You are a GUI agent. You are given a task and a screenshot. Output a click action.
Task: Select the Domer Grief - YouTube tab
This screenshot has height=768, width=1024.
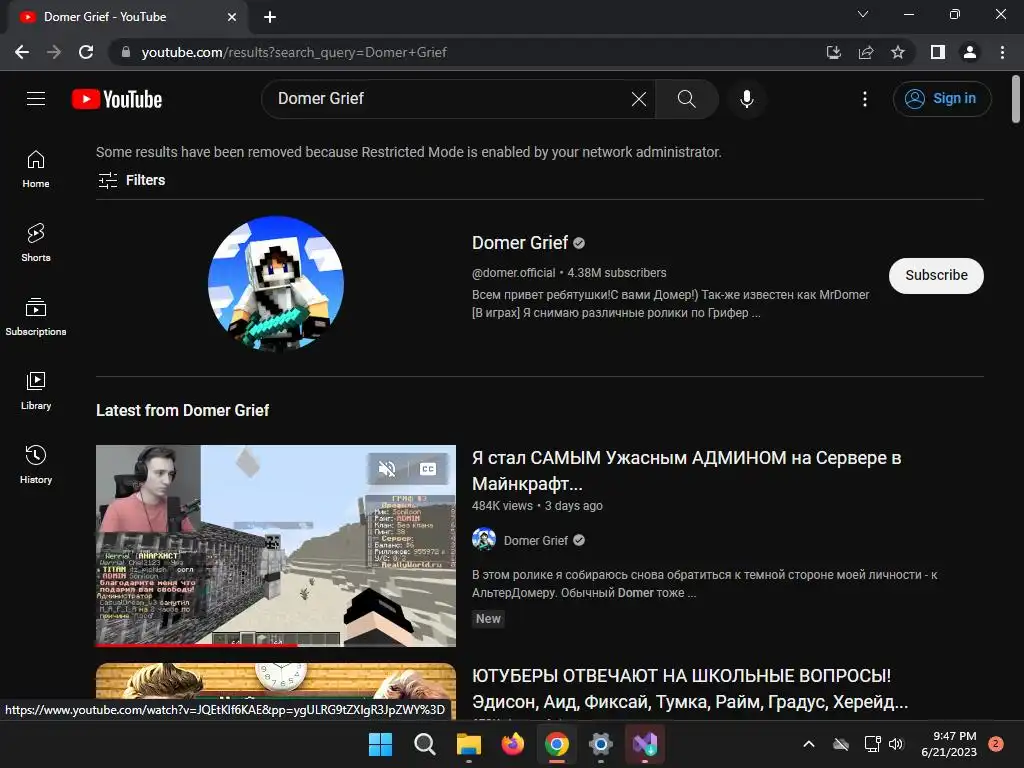127,17
